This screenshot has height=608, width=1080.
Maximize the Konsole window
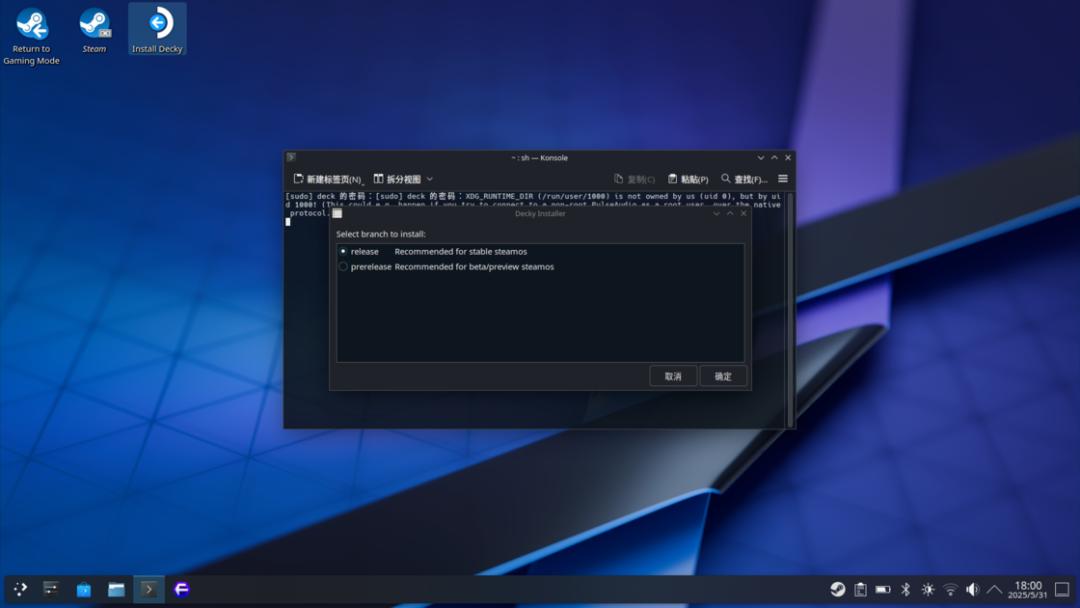pyautogui.click(x=774, y=158)
